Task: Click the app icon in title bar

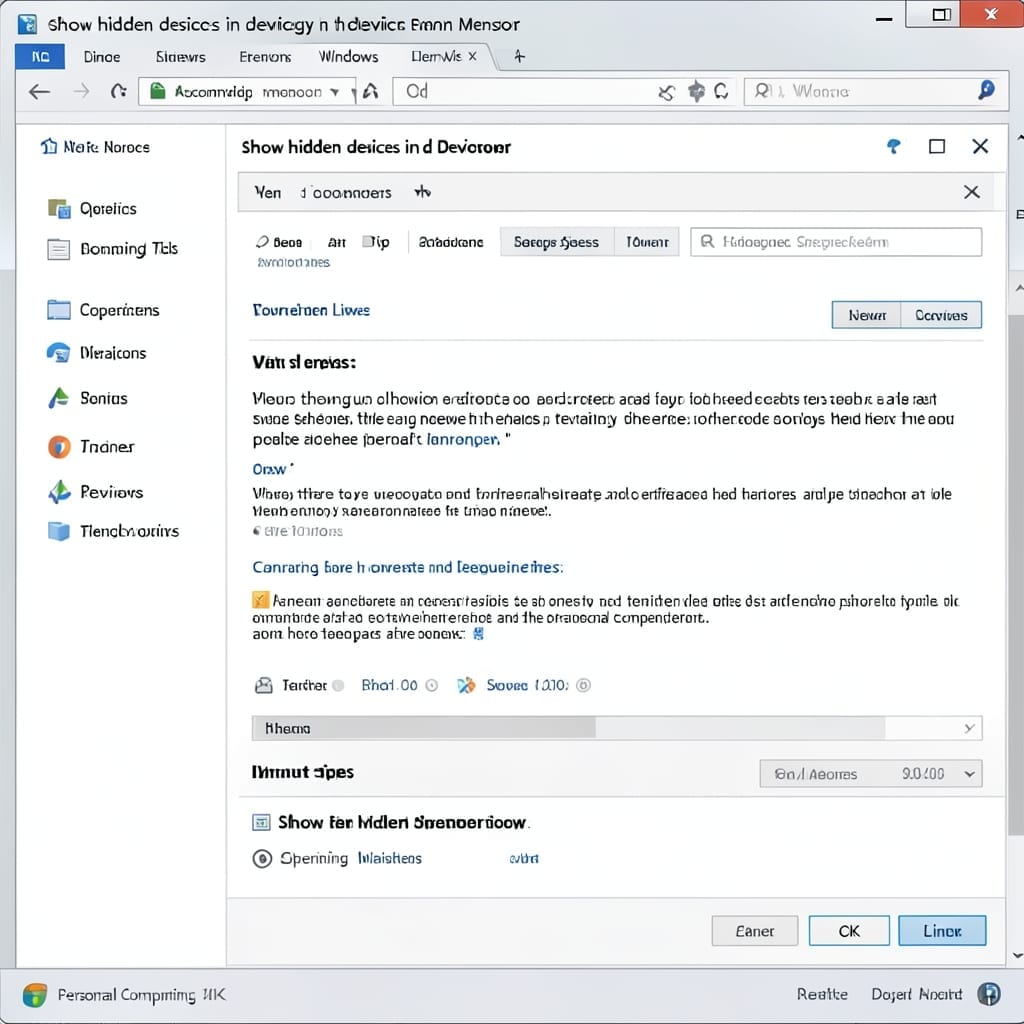Action: (27, 24)
